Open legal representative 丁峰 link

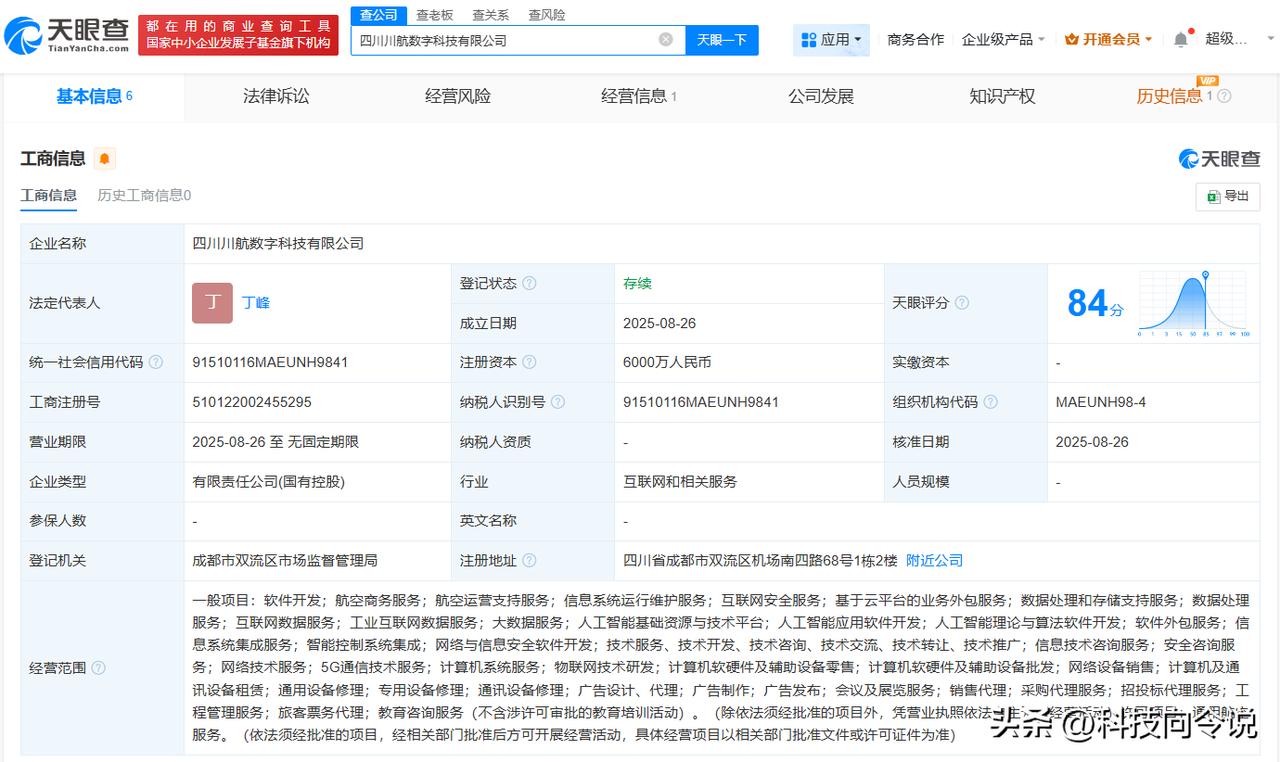pyautogui.click(x=256, y=303)
